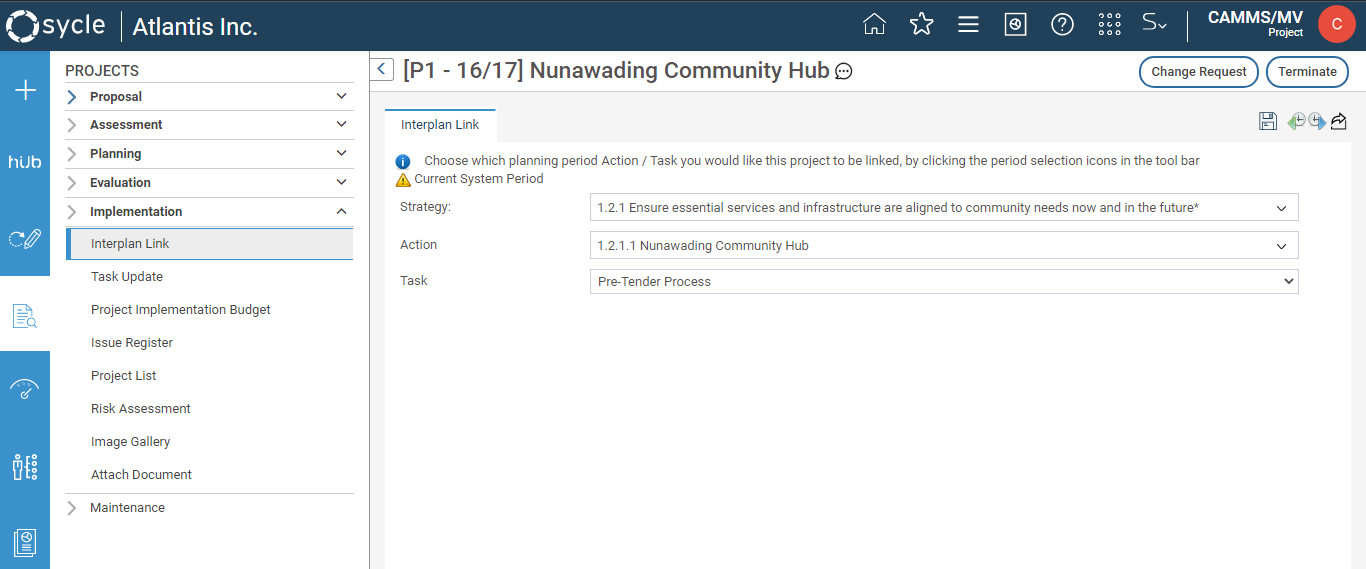Go to the Home icon in header
Image resolution: width=1366 pixels, height=569 pixels.
tap(874, 25)
